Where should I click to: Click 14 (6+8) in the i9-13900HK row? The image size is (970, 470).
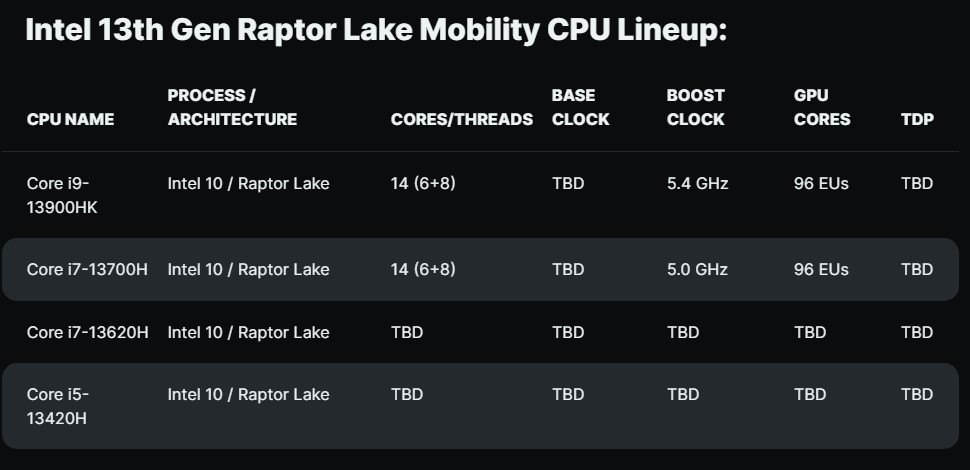[423, 183]
